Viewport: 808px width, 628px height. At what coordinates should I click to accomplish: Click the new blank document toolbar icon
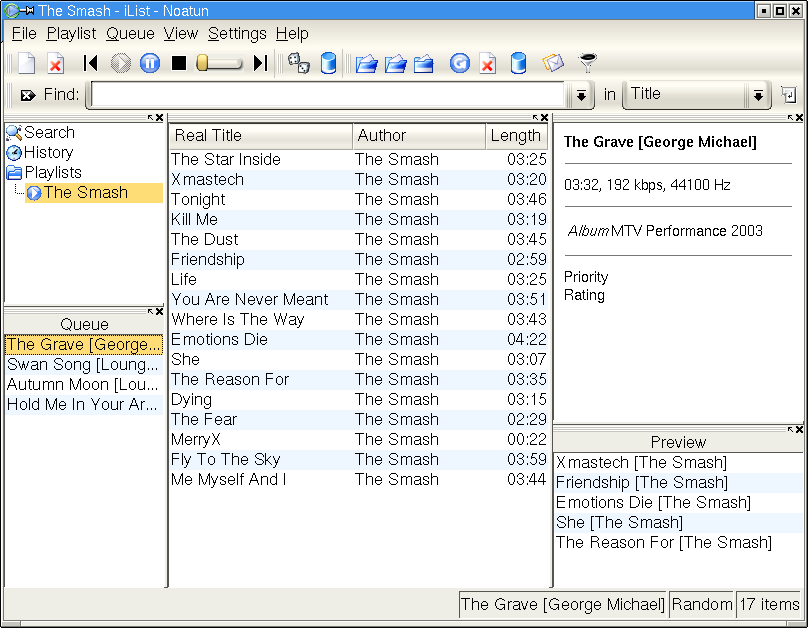26,63
